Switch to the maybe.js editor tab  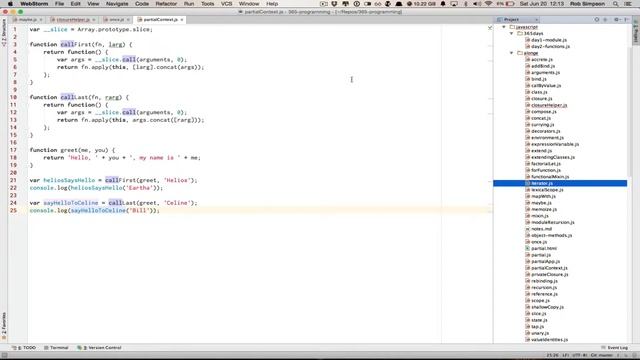coord(28,20)
